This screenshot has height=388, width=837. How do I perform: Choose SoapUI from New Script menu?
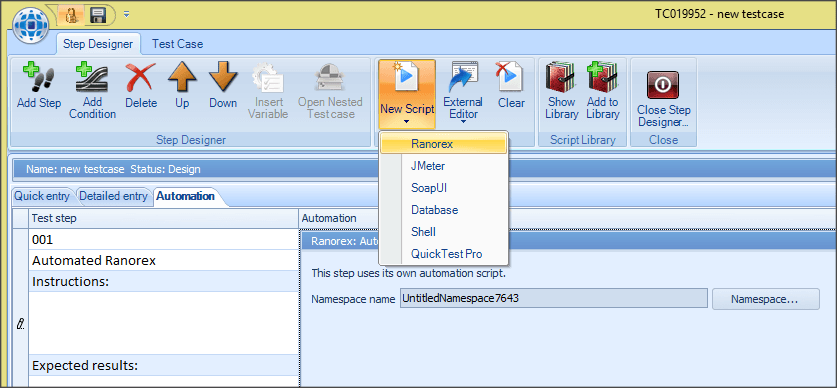444,188
